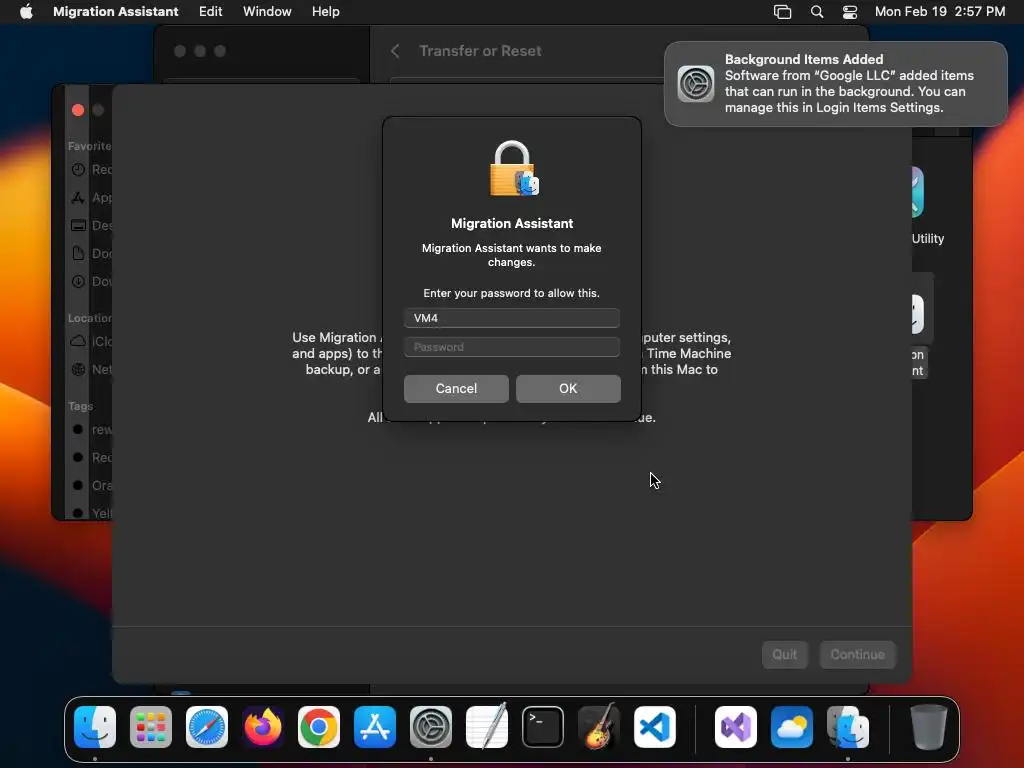The image size is (1024, 768).
Task: Click Migration Assistant icon in dock
Action: tap(848, 727)
